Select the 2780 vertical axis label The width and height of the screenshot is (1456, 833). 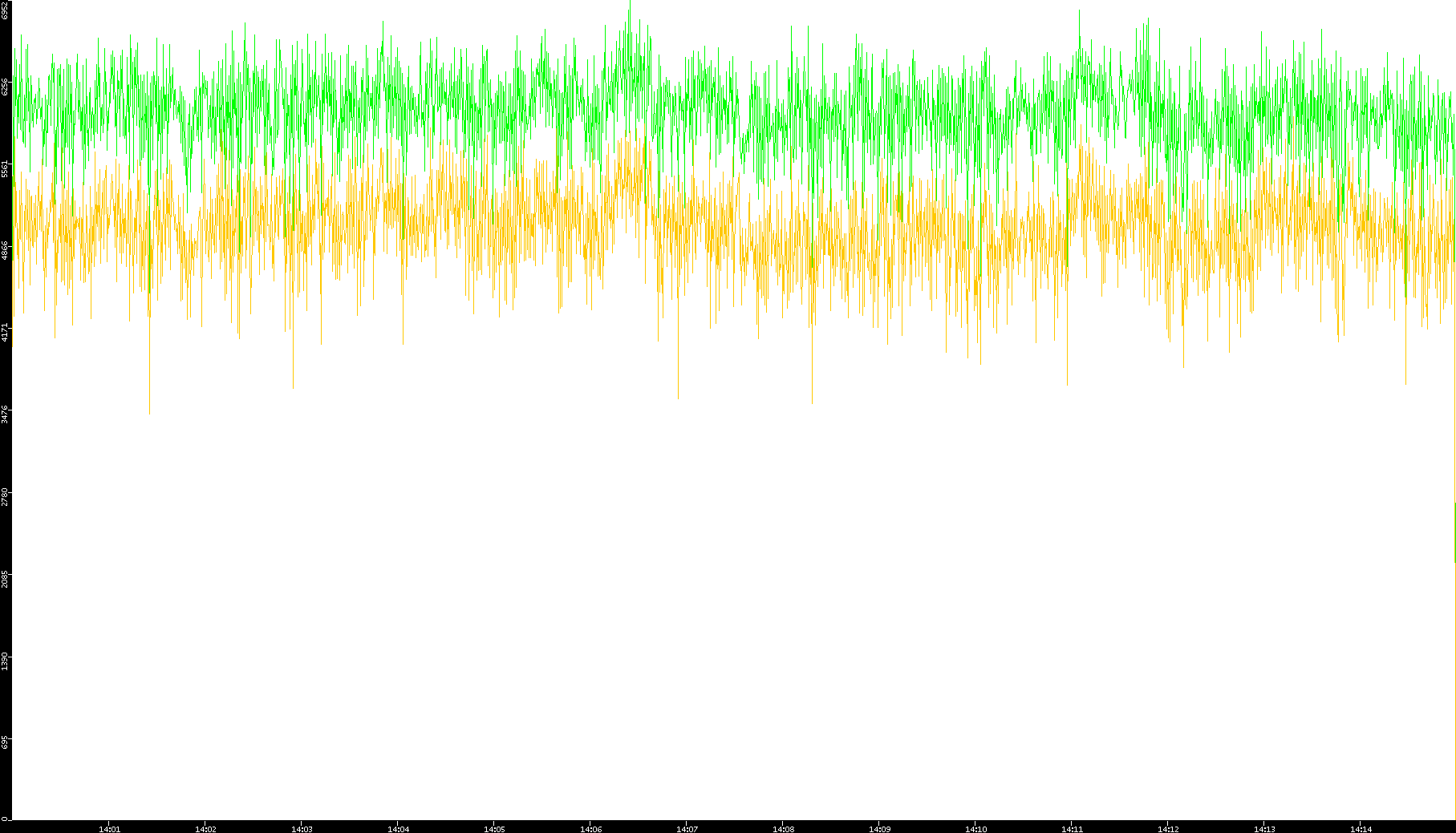pos(6,495)
